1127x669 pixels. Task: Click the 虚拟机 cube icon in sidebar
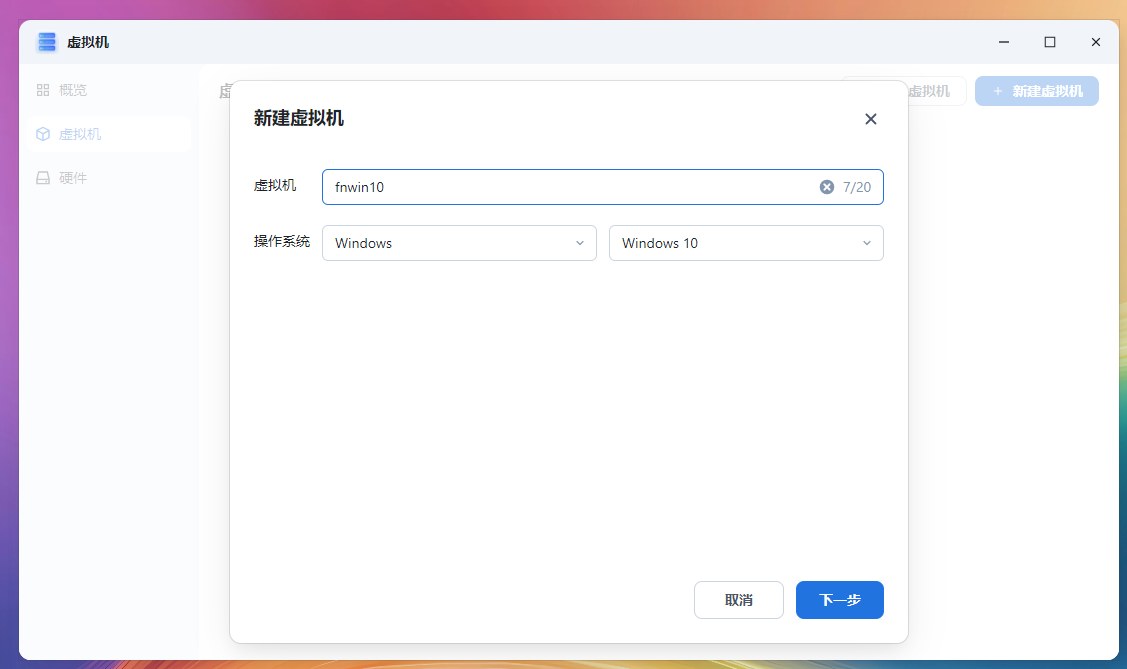click(43, 134)
